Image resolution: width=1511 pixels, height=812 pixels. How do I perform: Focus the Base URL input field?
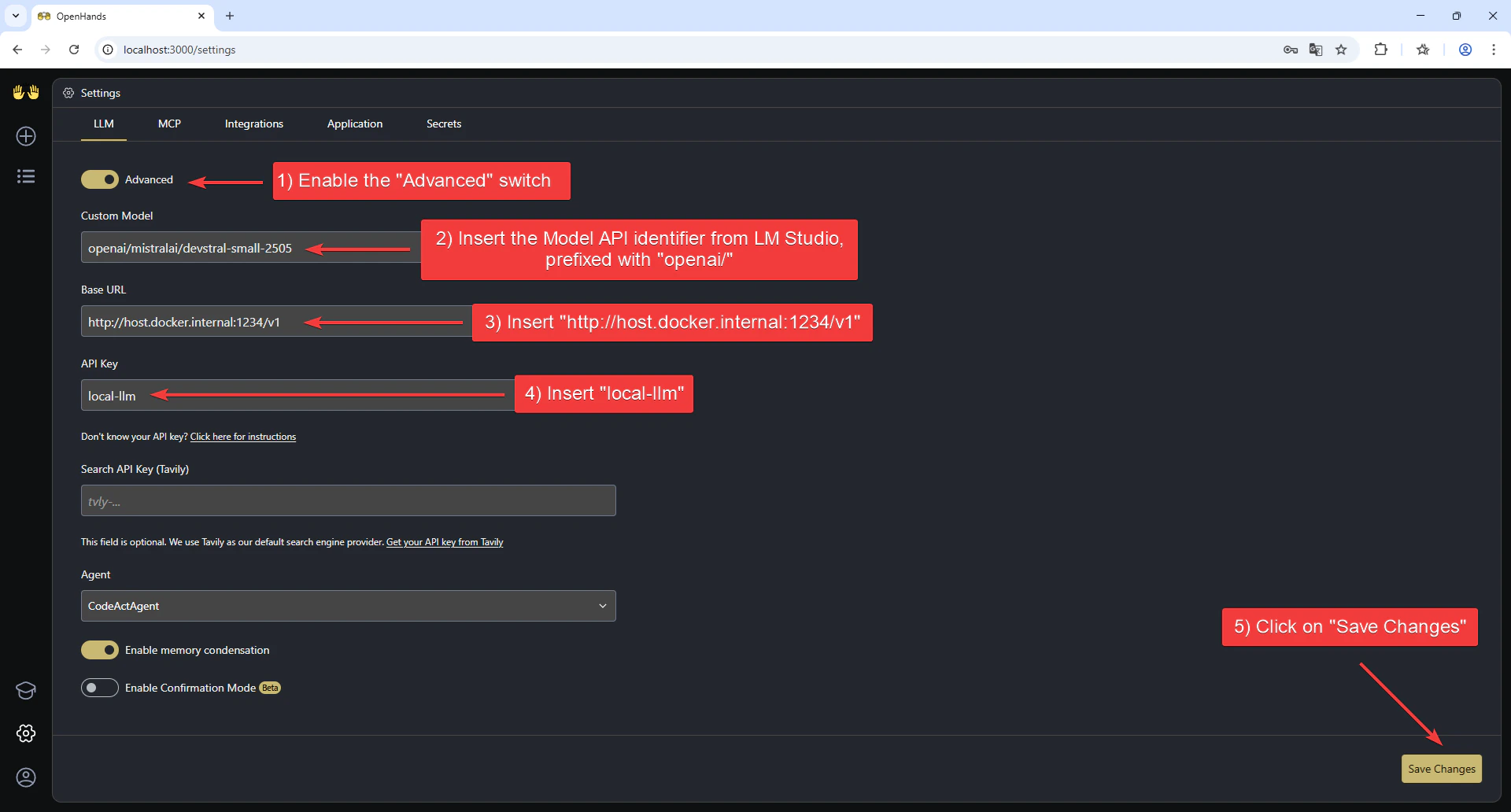[x=275, y=322]
